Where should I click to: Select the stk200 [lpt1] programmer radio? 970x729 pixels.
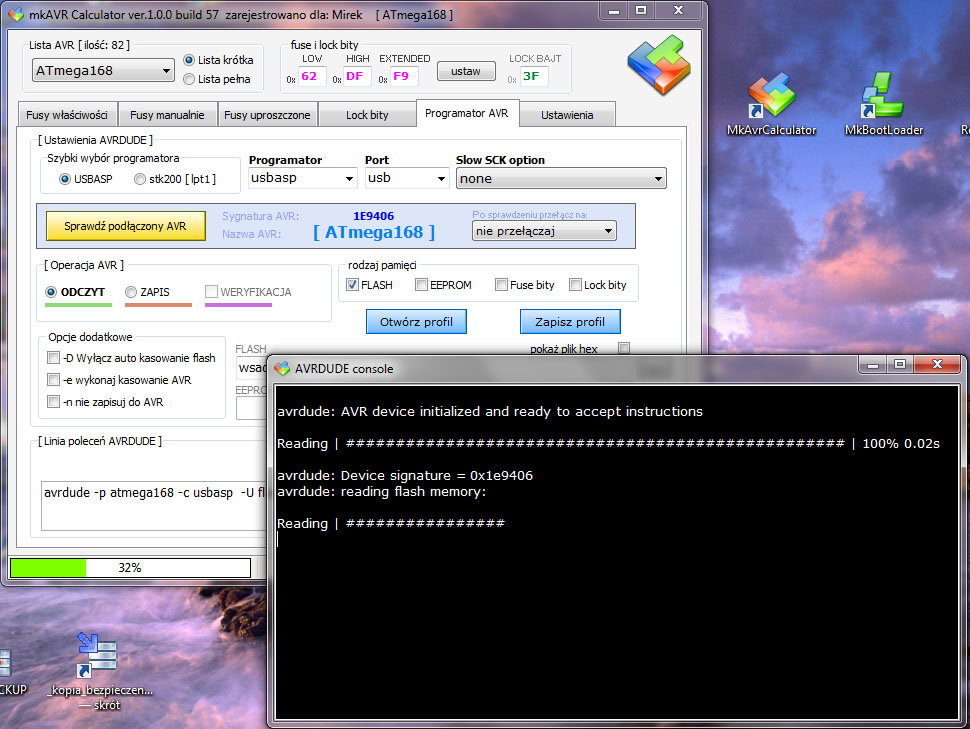point(140,179)
